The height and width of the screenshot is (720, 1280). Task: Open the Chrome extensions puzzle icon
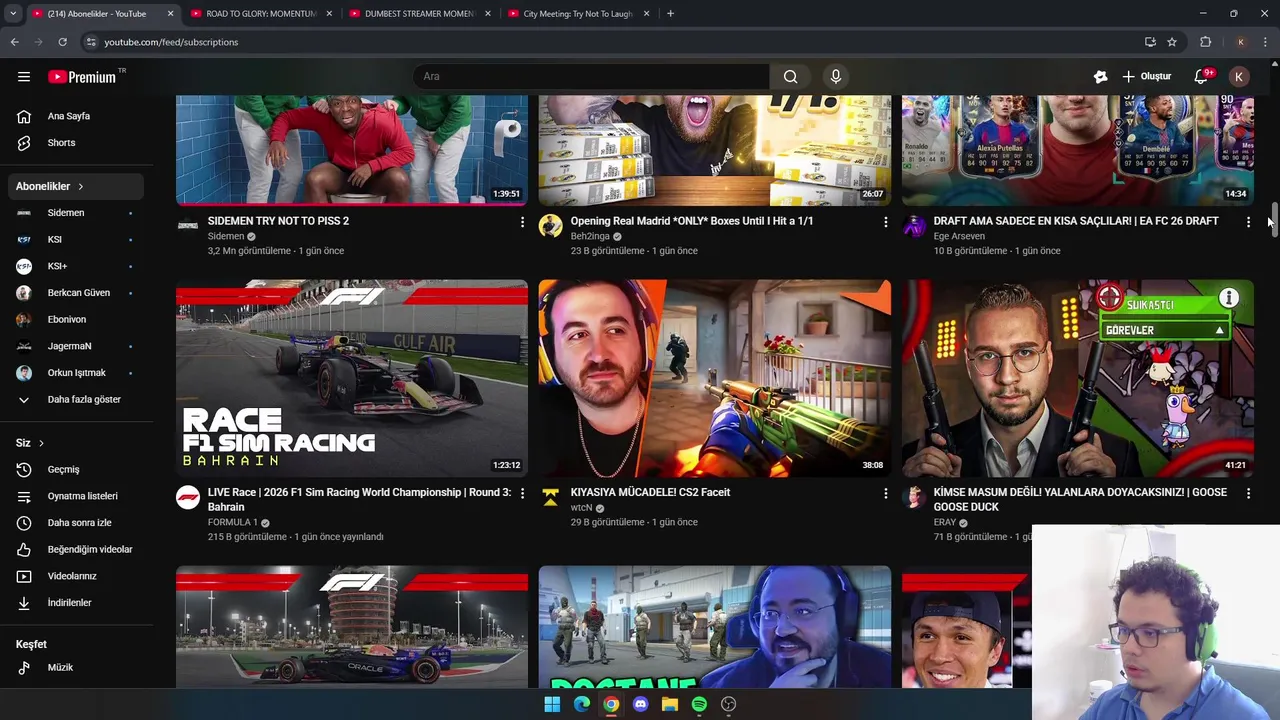(x=1205, y=42)
